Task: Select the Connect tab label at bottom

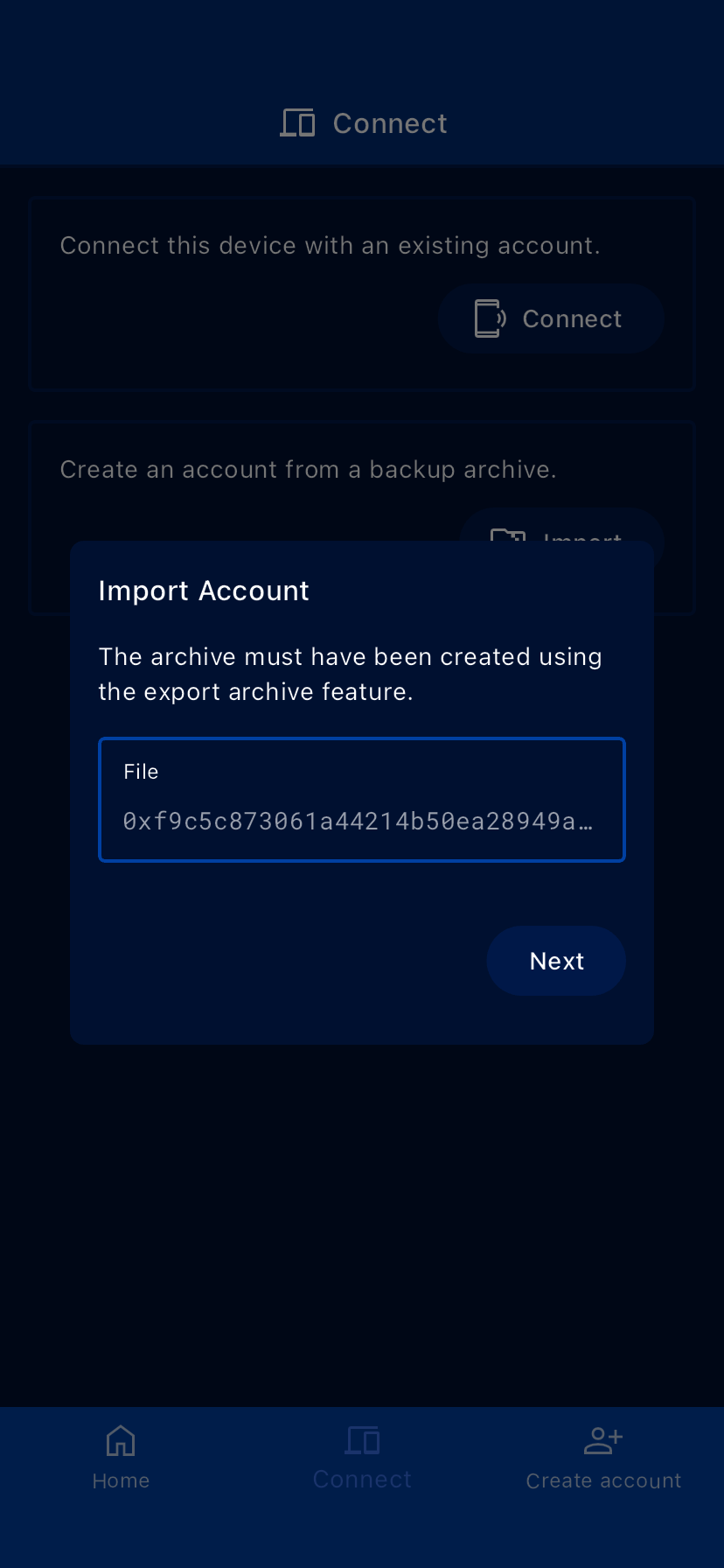Action: click(362, 1480)
